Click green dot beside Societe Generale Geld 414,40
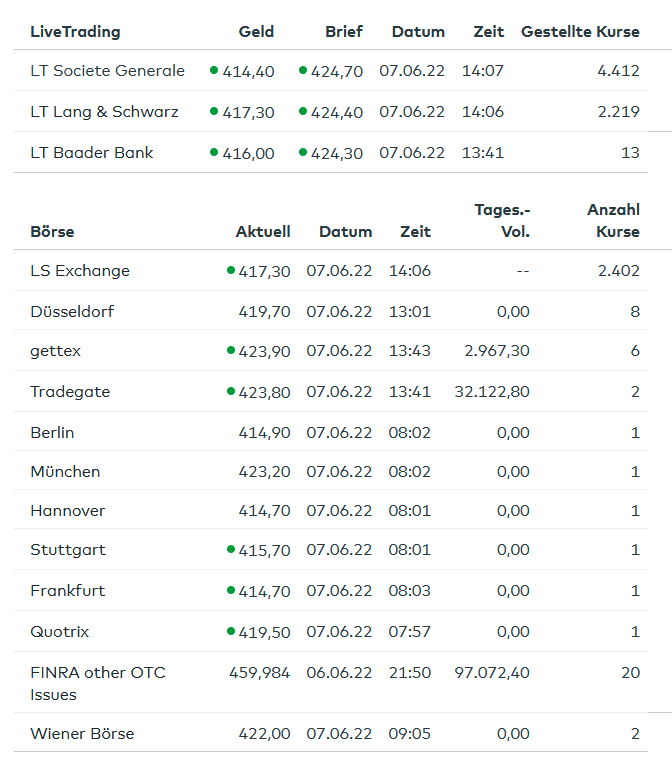Viewport: 672px width, 759px height. coord(214,70)
